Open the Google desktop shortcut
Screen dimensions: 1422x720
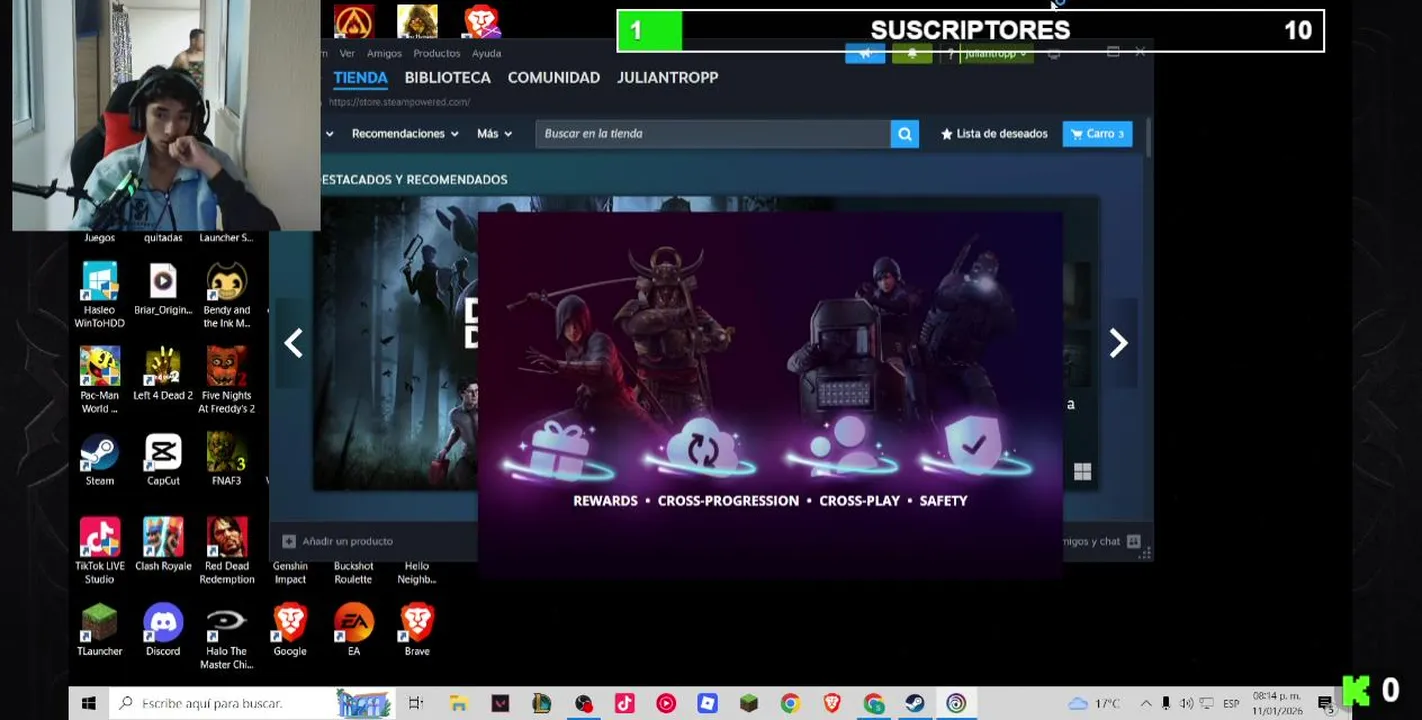[x=290, y=630]
